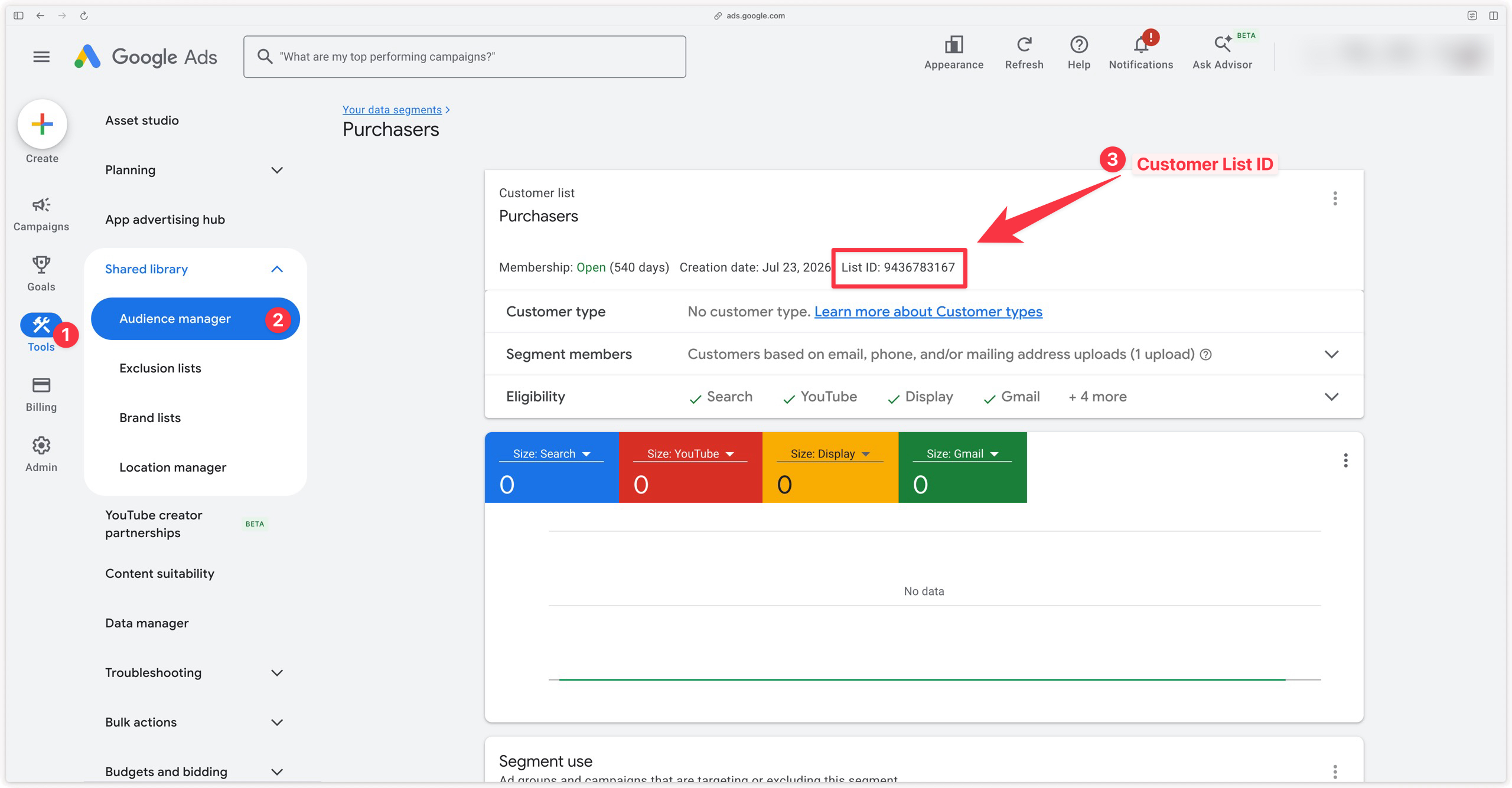The width and height of the screenshot is (1512, 788).
Task: Open the Goals trophy section
Action: pos(41,274)
